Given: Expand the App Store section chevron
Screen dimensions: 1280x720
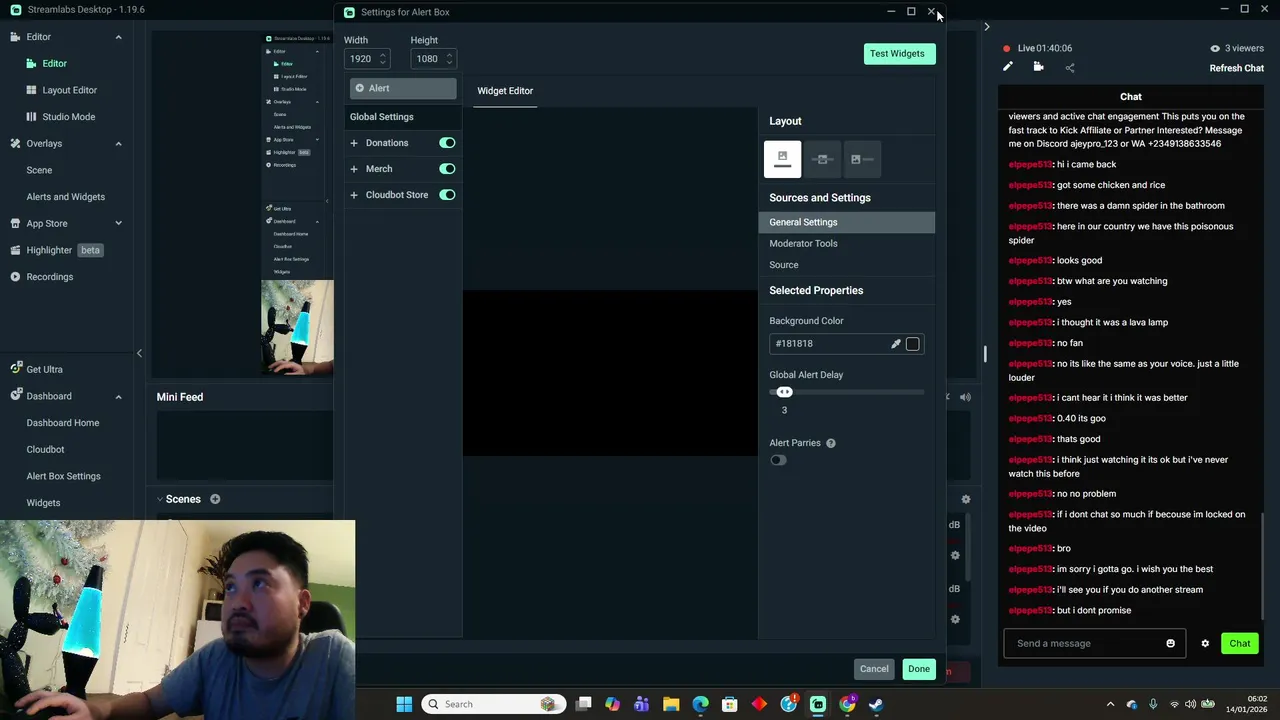Looking at the screenshot, I should pos(118,224).
